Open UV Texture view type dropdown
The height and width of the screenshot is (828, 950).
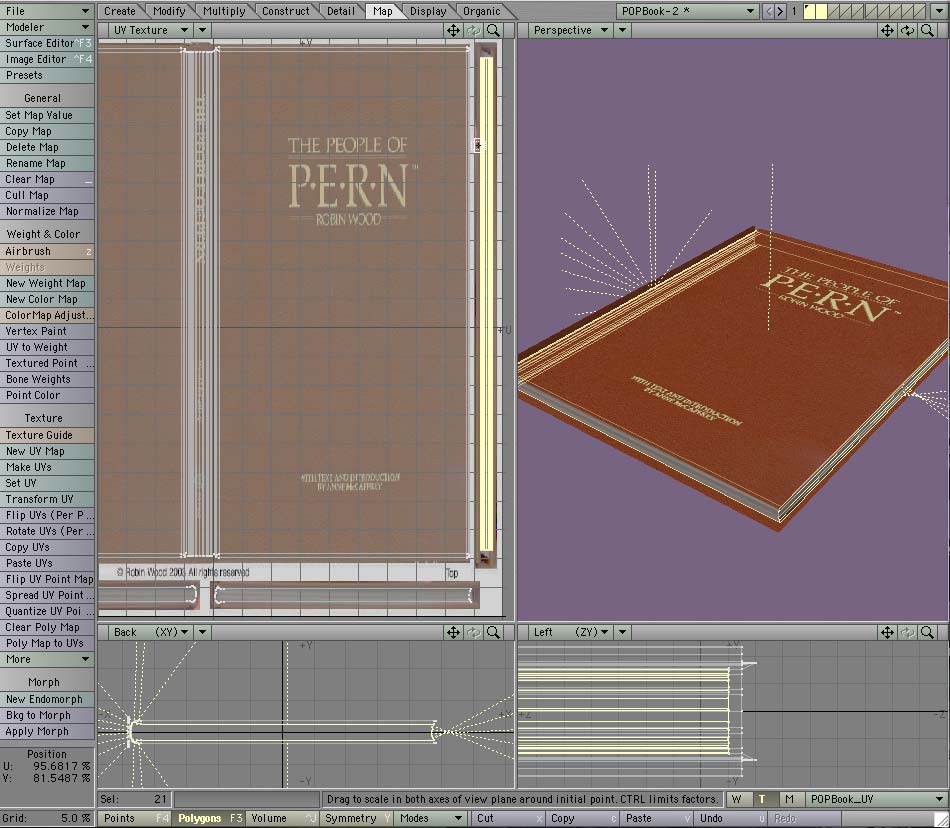[x=150, y=30]
